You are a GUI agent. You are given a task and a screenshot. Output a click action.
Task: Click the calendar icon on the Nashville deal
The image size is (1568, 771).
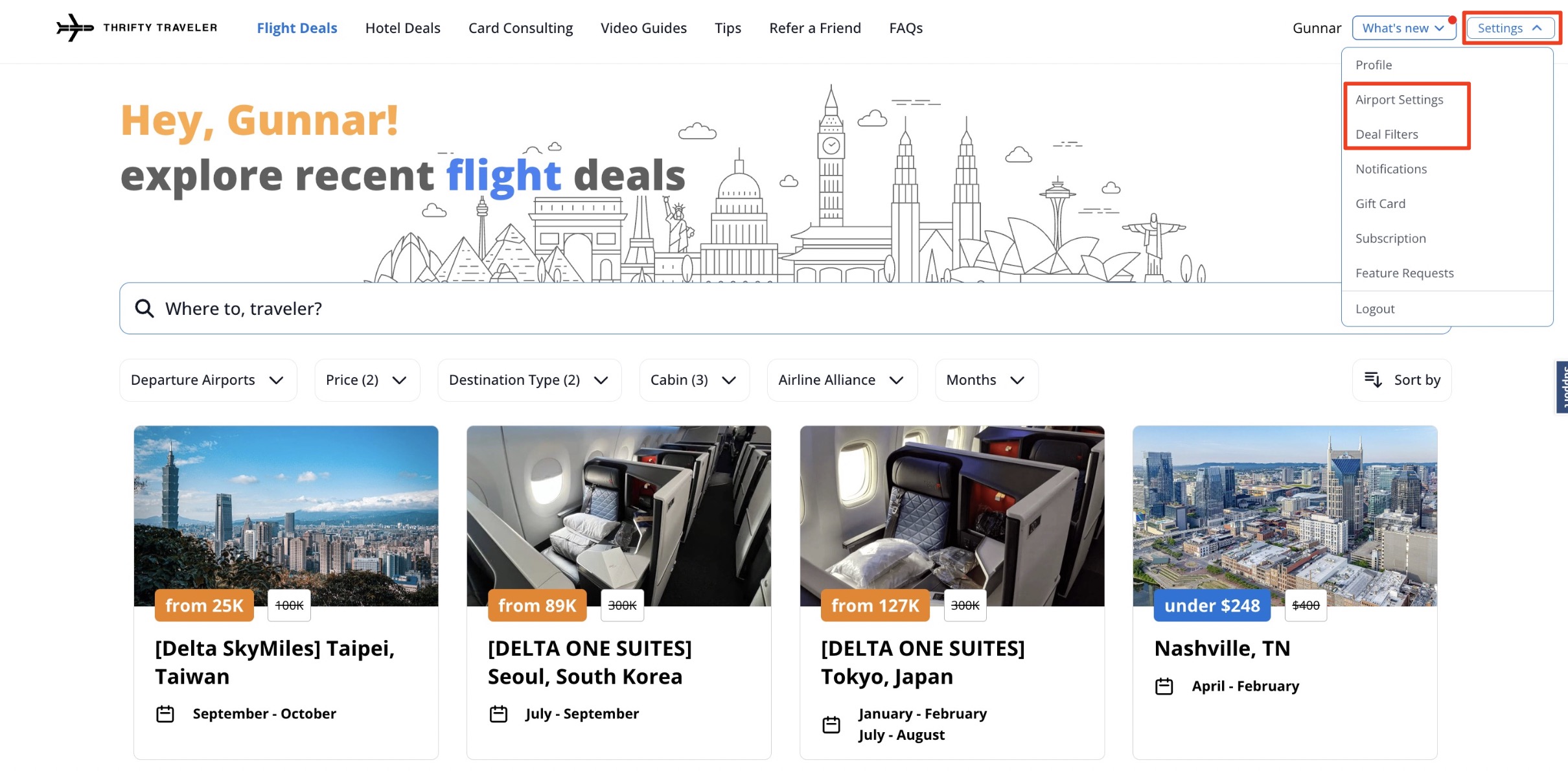1164,685
